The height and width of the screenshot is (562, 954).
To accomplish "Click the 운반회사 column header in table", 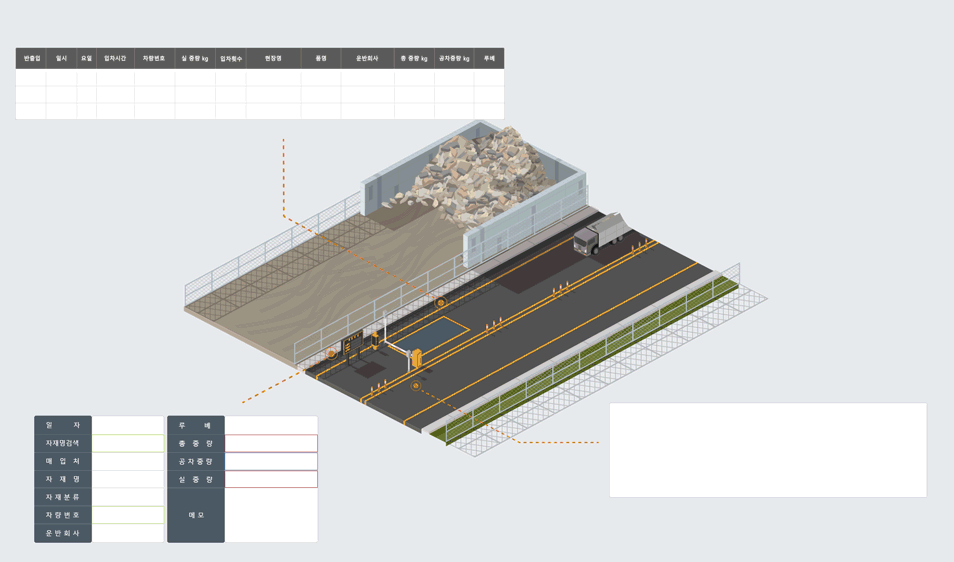I will (367, 59).
